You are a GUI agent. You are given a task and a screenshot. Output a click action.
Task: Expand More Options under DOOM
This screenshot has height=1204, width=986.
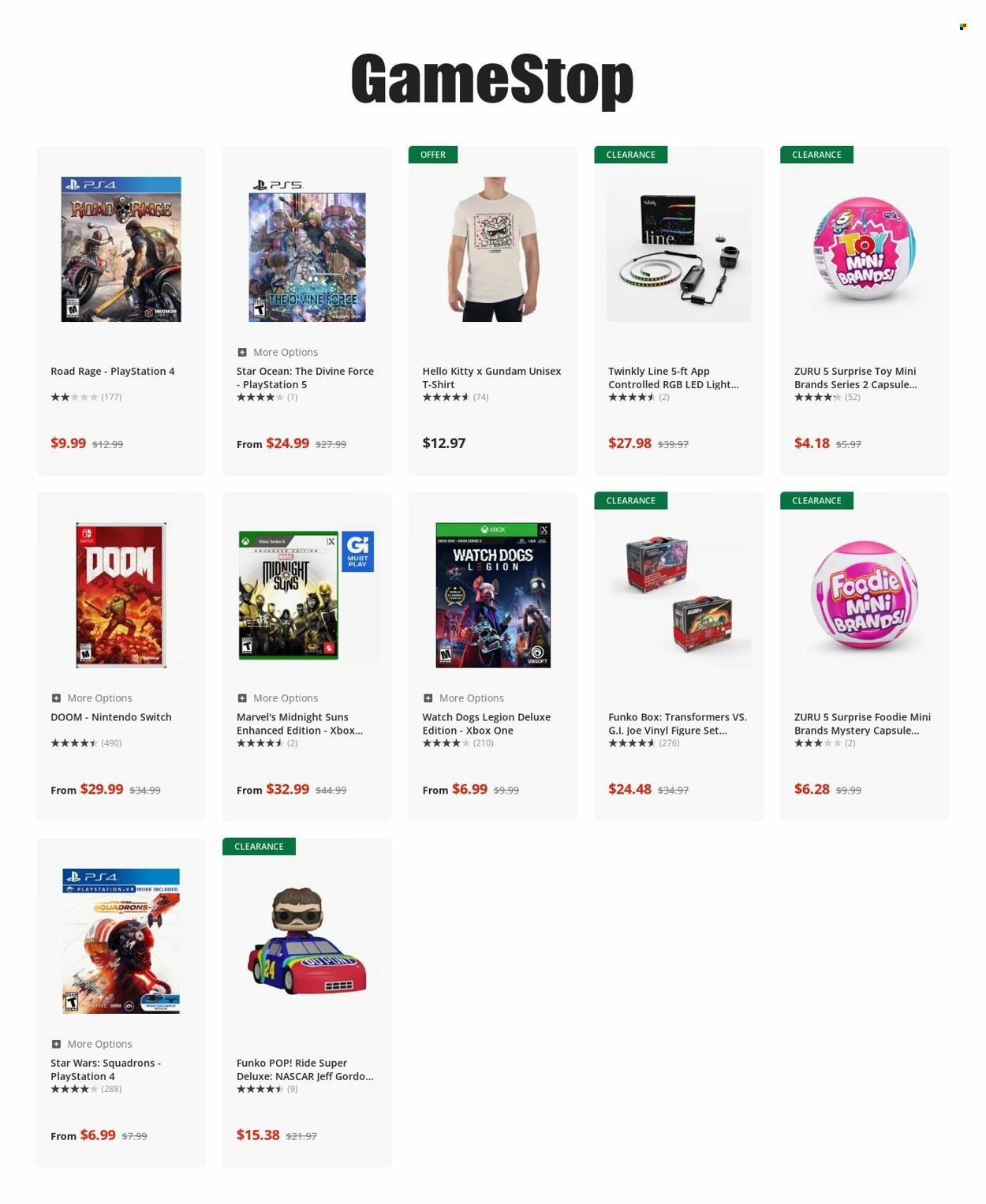pyautogui.click(x=92, y=698)
